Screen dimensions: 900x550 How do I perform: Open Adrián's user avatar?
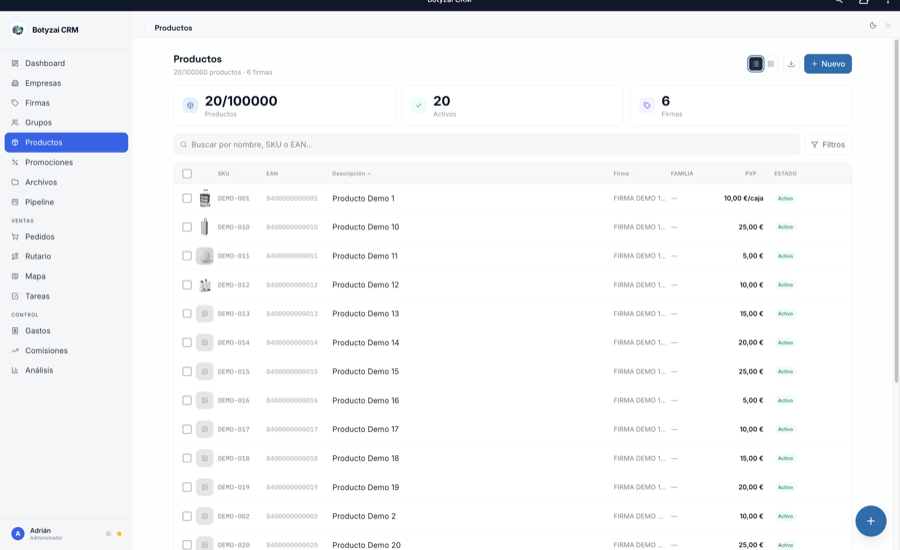pos(18,533)
